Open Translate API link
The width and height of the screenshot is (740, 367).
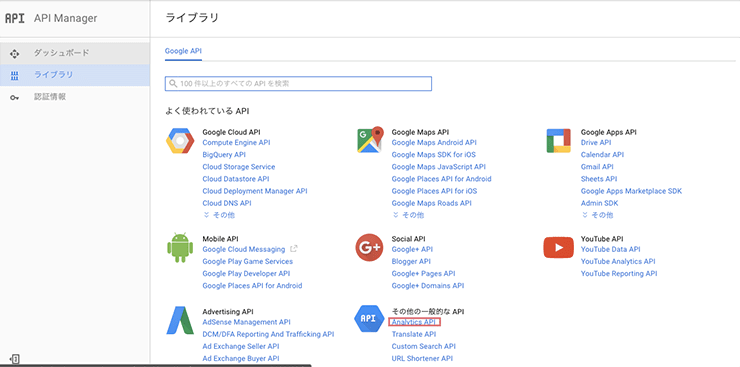[x=414, y=334]
